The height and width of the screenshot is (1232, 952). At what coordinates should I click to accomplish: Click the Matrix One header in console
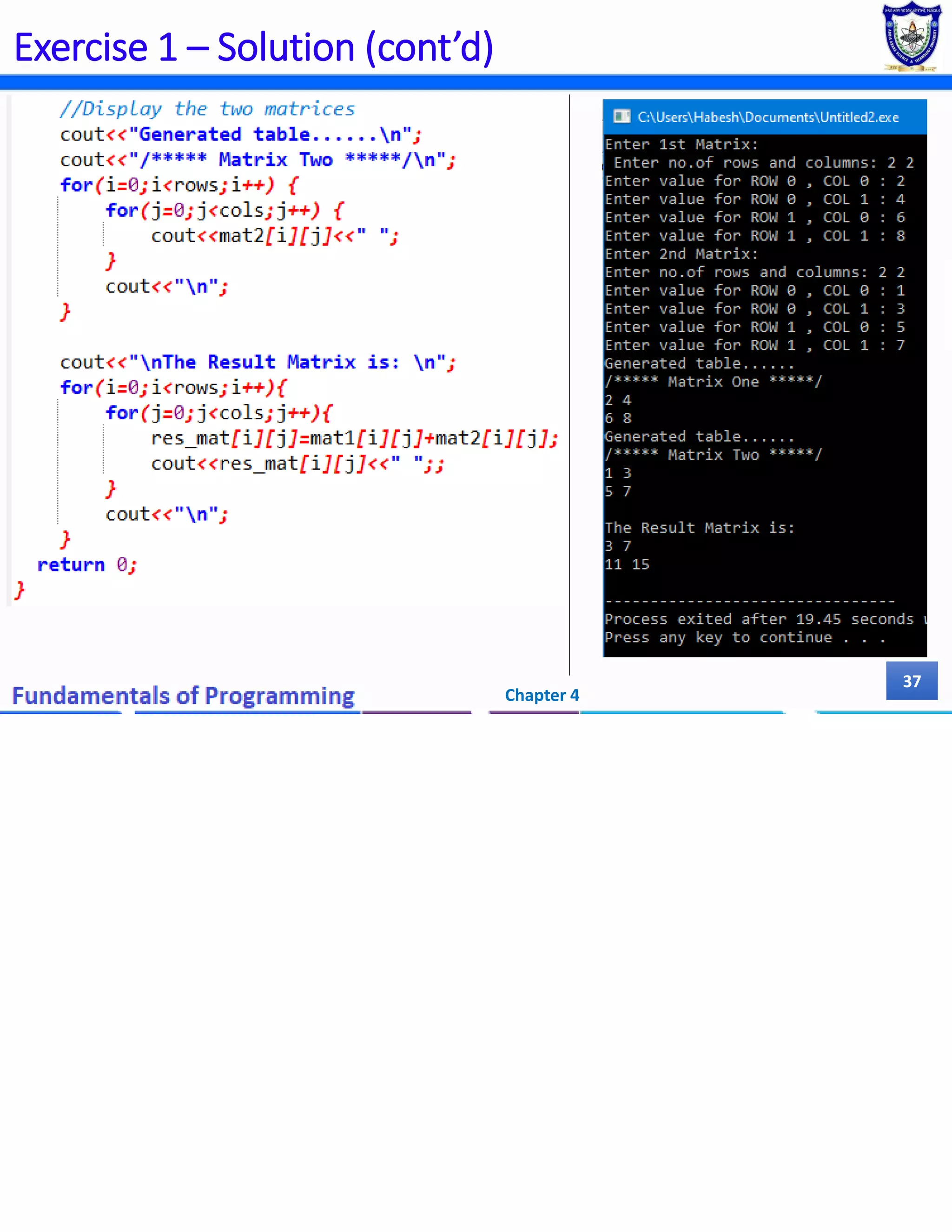tap(714, 382)
